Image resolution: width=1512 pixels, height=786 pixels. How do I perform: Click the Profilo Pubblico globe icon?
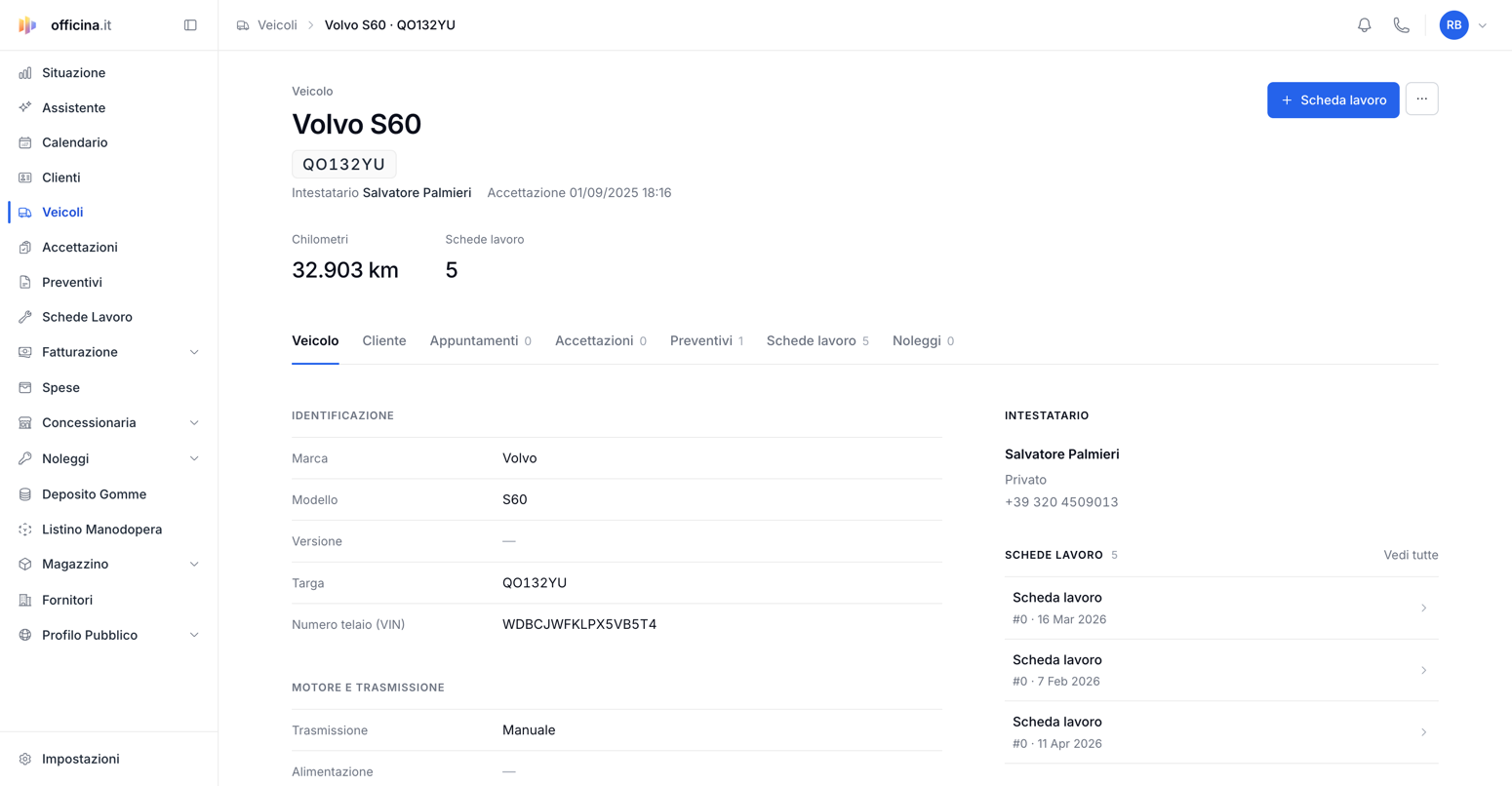(25, 635)
